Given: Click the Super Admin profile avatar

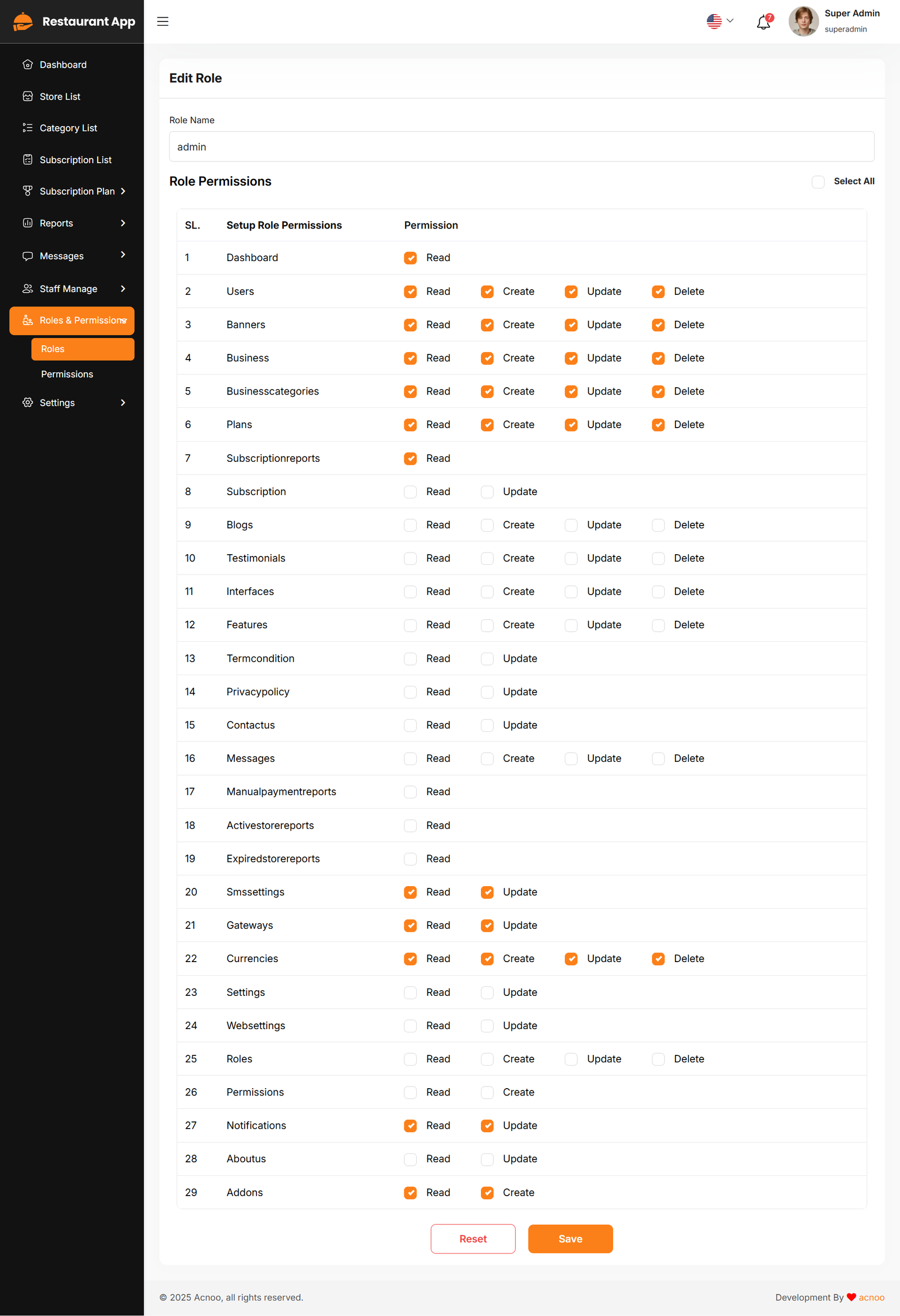Looking at the screenshot, I should [803, 21].
